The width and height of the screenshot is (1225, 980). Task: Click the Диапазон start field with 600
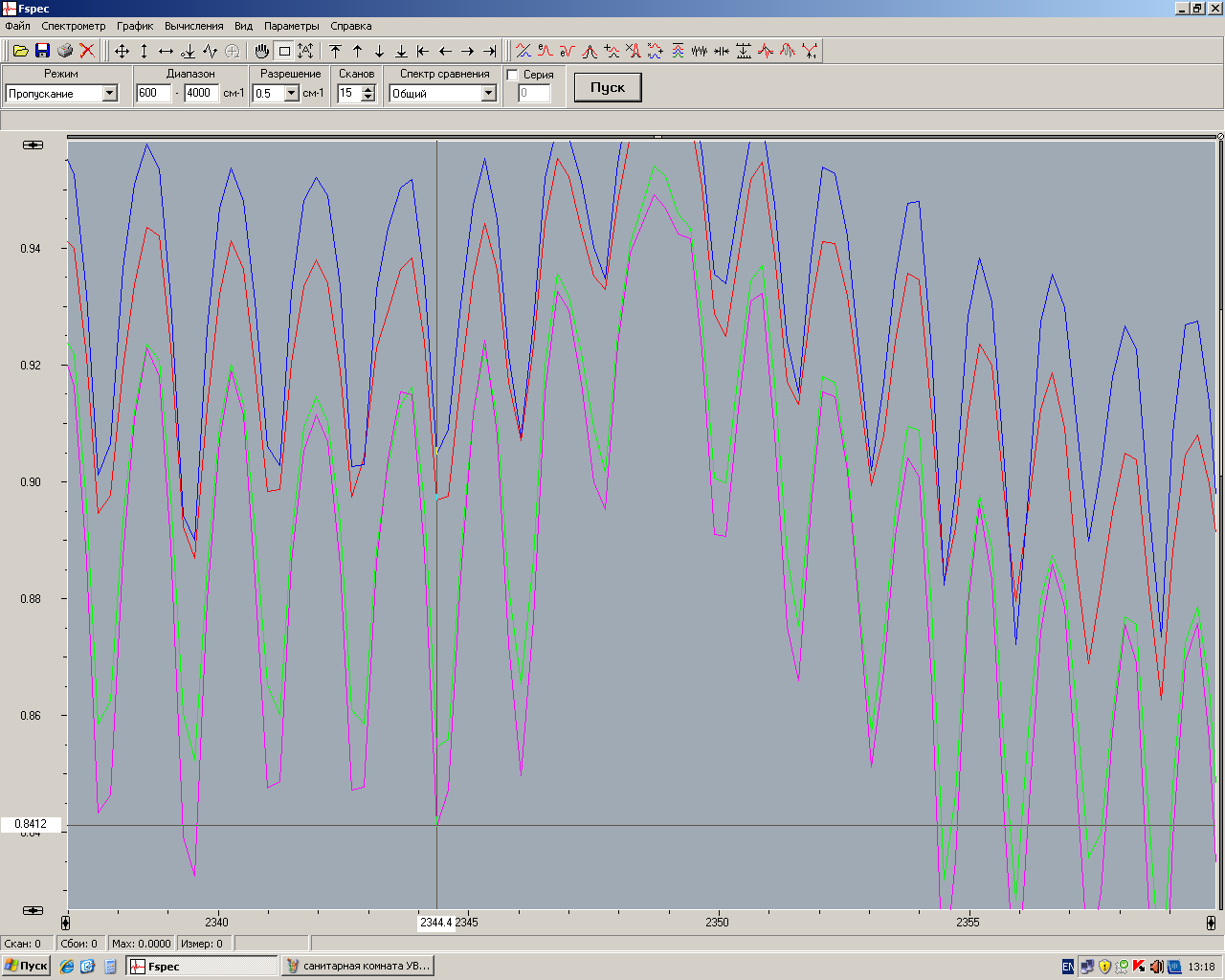pos(153,93)
